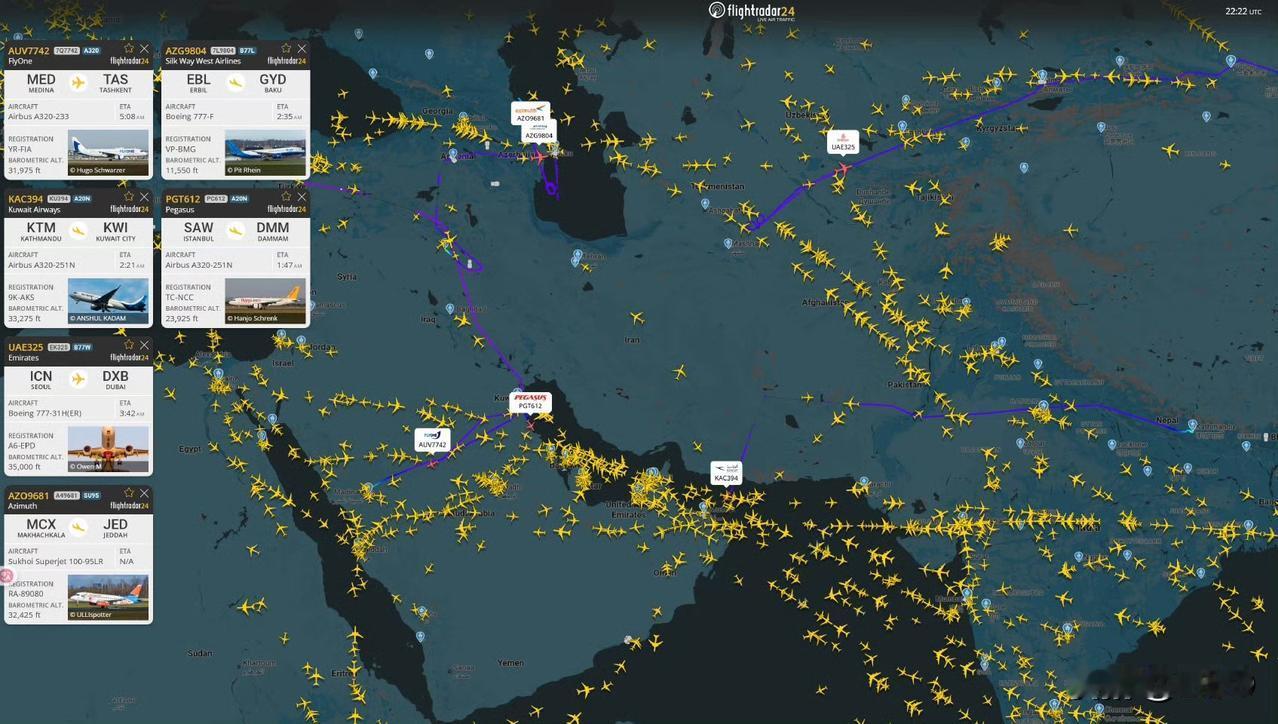Close the UAE325 Emirates flight card
The height and width of the screenshot is (724, 1278).
[x=144, y=345]
